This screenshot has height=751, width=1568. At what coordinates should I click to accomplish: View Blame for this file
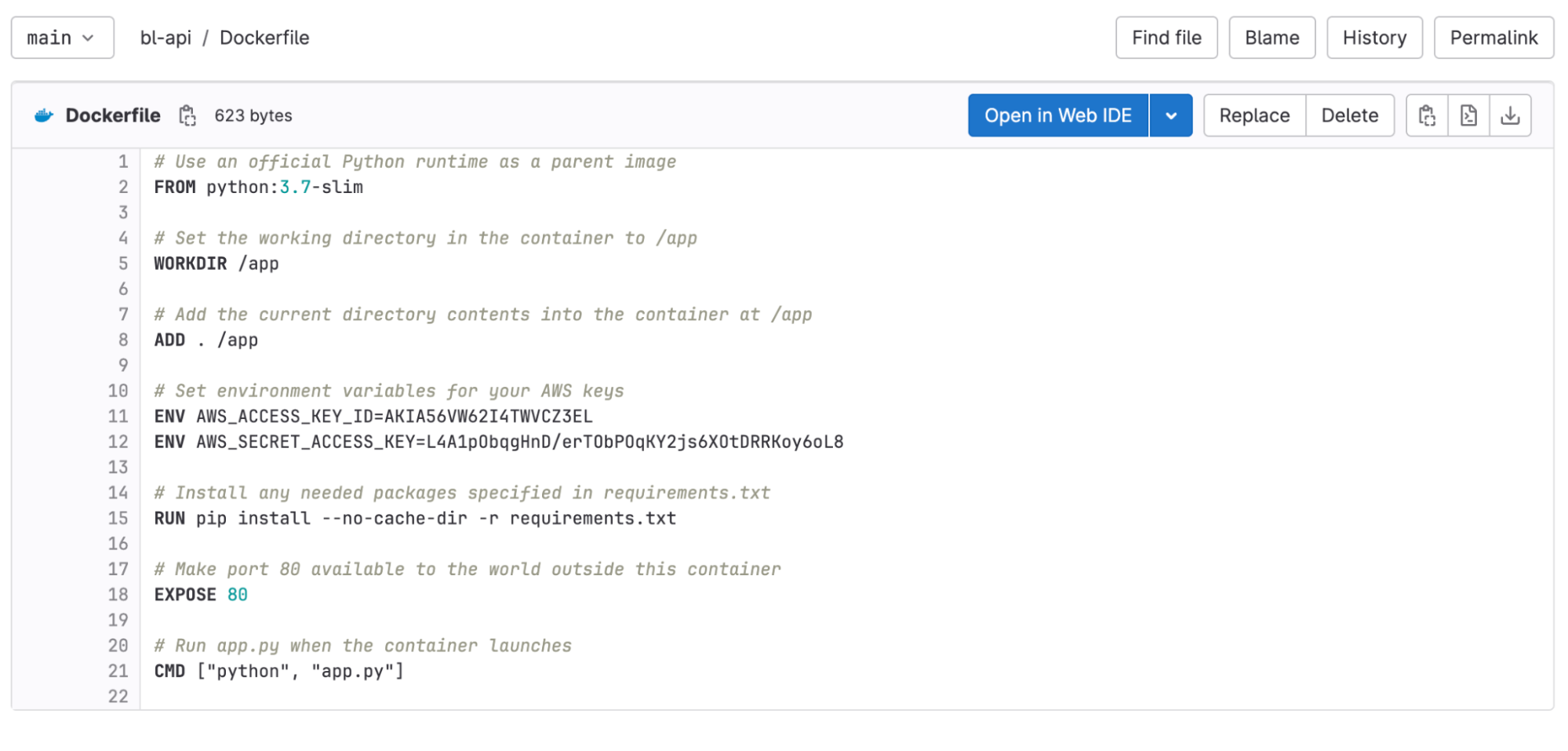coord(1271,38)
